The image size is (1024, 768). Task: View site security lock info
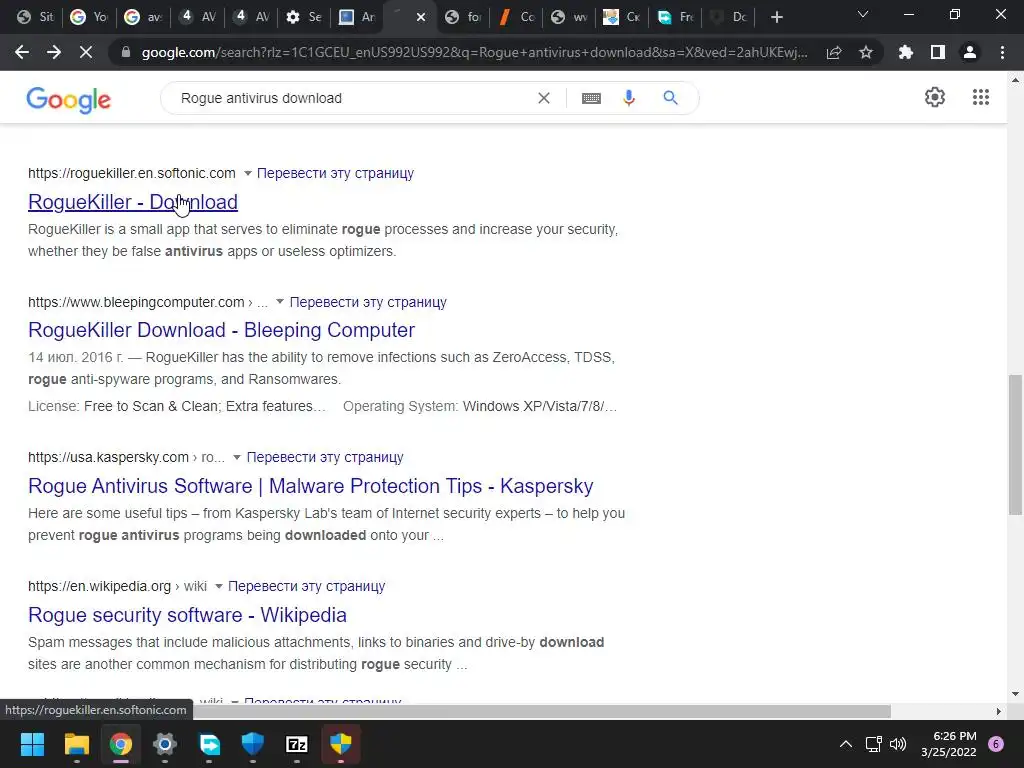click(126, 52)
